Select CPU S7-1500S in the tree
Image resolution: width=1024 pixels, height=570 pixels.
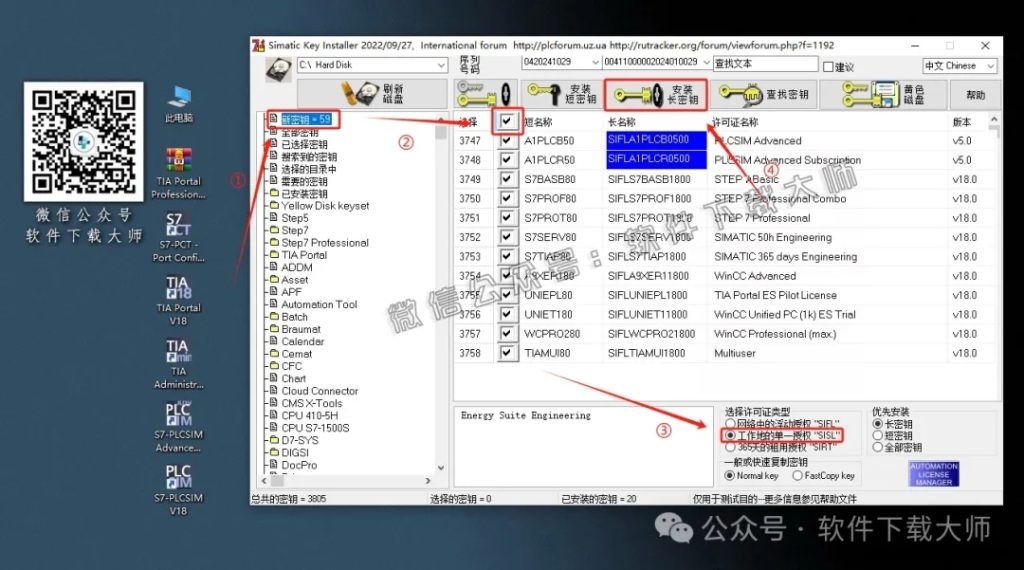coord(315,428)
